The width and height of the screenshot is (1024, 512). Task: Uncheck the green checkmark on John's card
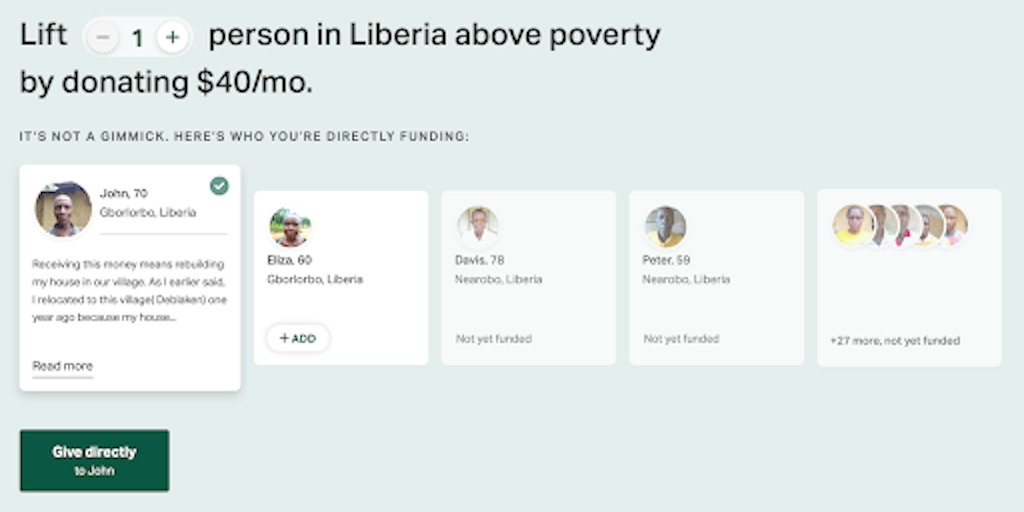point(219,186)
